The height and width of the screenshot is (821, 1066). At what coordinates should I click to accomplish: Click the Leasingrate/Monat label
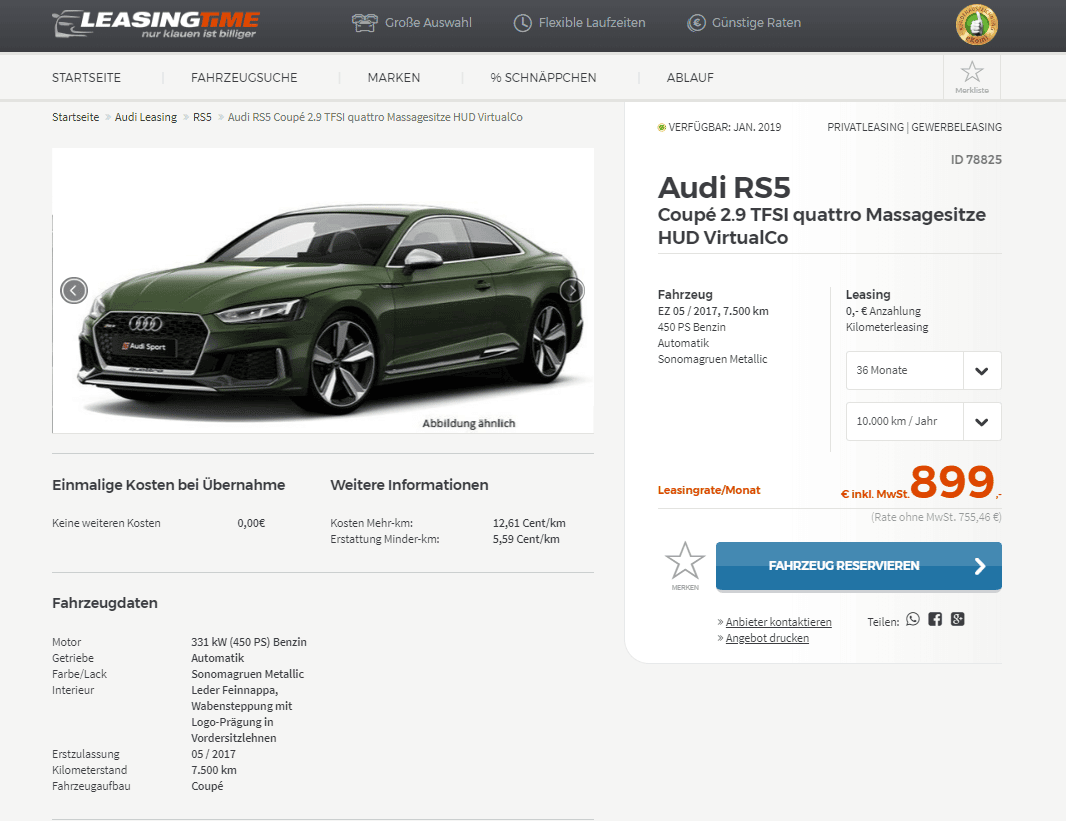pos(709,490)
